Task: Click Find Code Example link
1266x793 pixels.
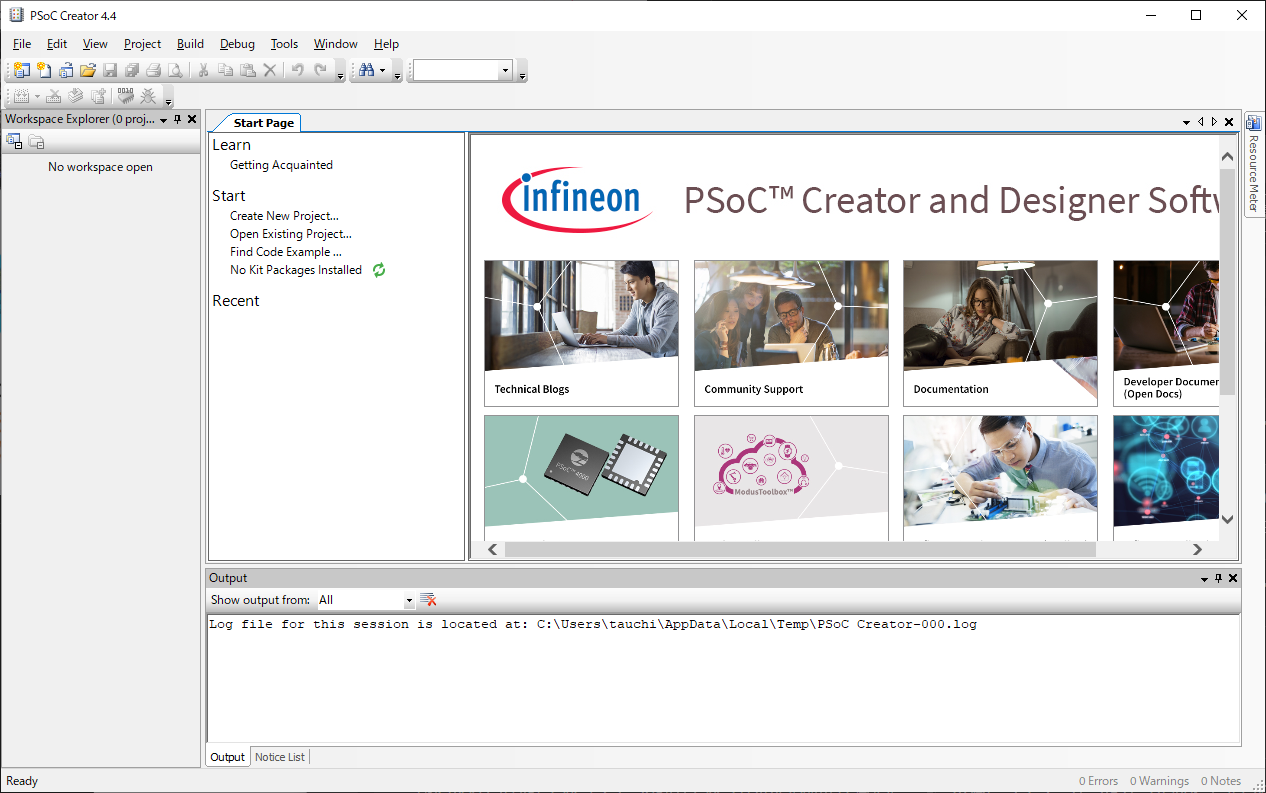Action: (x=286, y=252)
